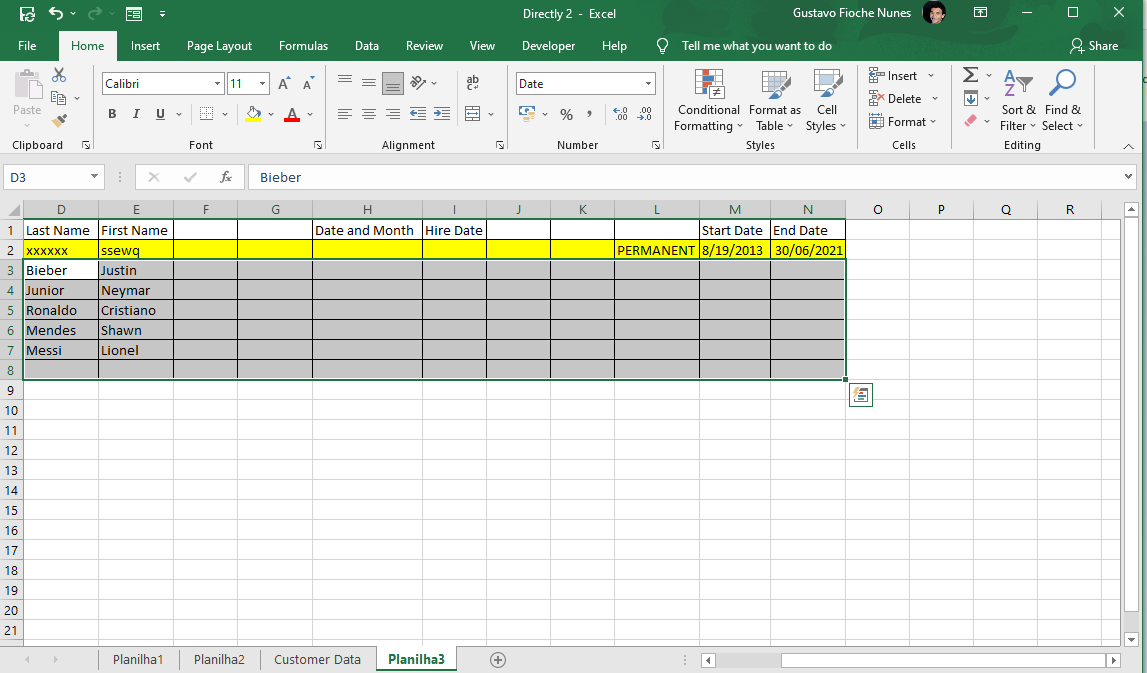Click the Increase Decimal icon
This screenshot has width=1147, height=673.
point(620,114)
